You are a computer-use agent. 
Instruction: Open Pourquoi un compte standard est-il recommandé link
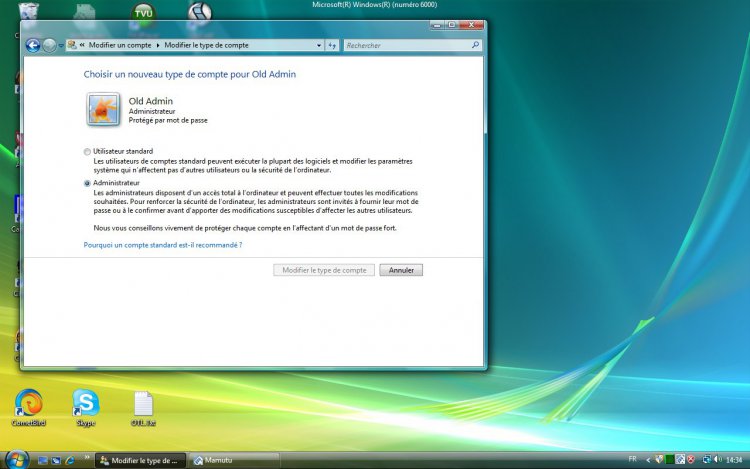click(x=163, y=245)
